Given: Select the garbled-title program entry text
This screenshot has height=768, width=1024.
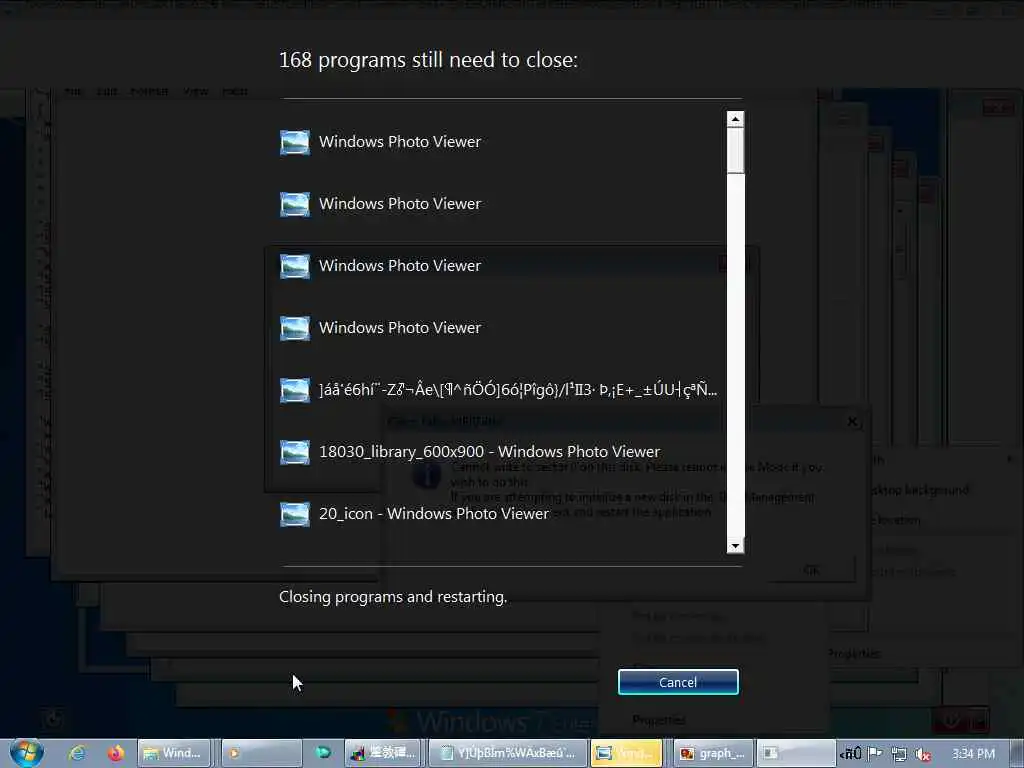Looking at the screenshot, I should (x=518, y=390).
